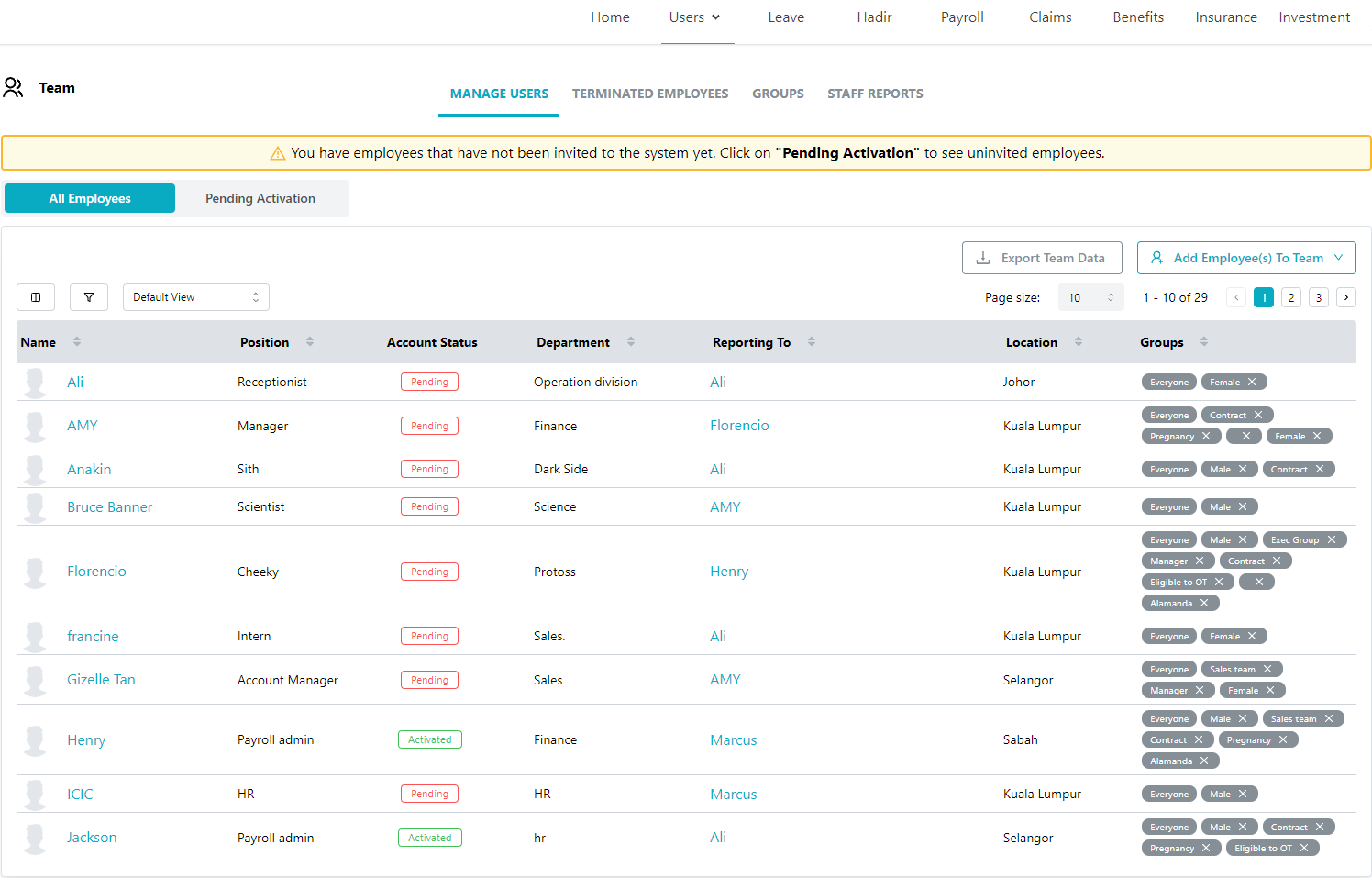Screen dimensions: 1372x878
Task: Open the Hadir menu
Action: 874,17
